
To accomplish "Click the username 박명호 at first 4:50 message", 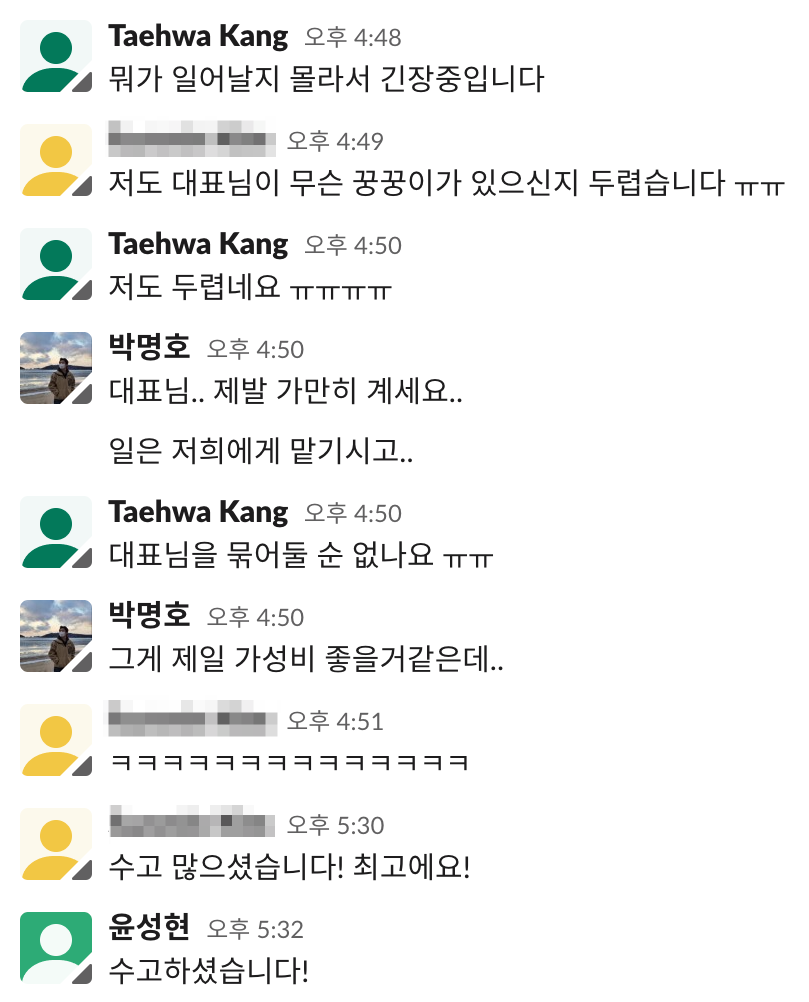I will (150, 348).
